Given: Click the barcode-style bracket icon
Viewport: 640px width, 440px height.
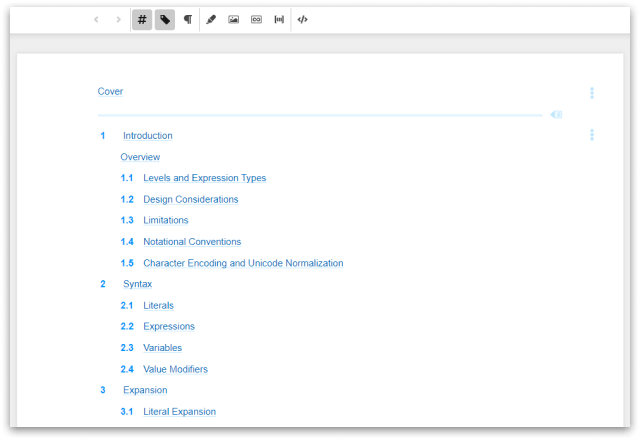Looking at the screenshot, I should click(279, 19).
